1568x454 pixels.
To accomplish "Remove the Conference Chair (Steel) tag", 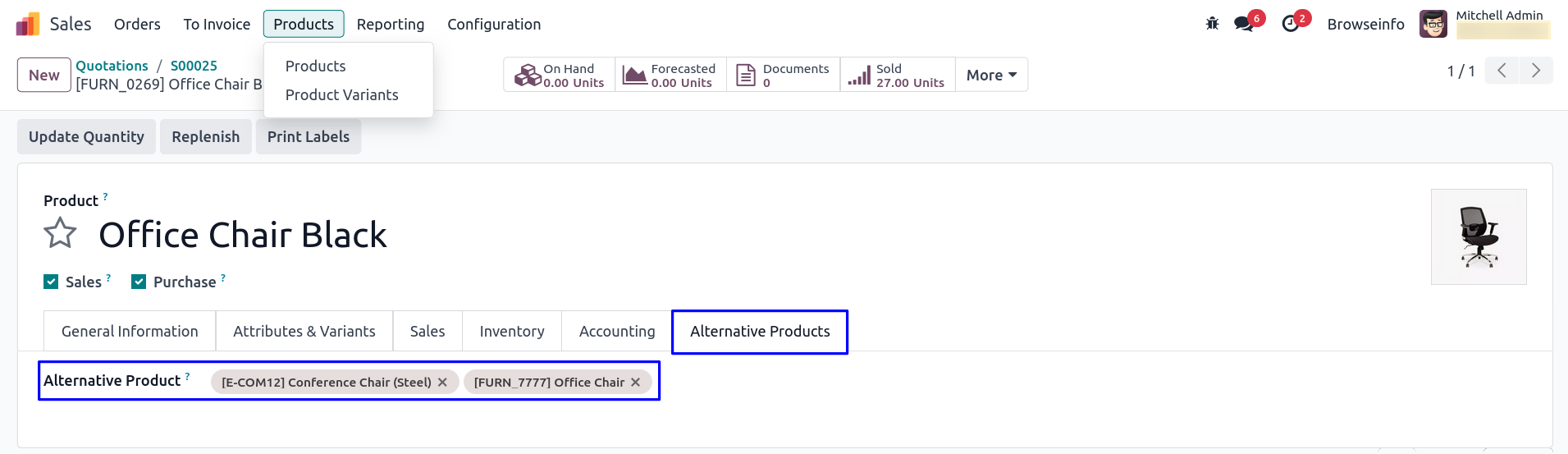I will (443, 383).
